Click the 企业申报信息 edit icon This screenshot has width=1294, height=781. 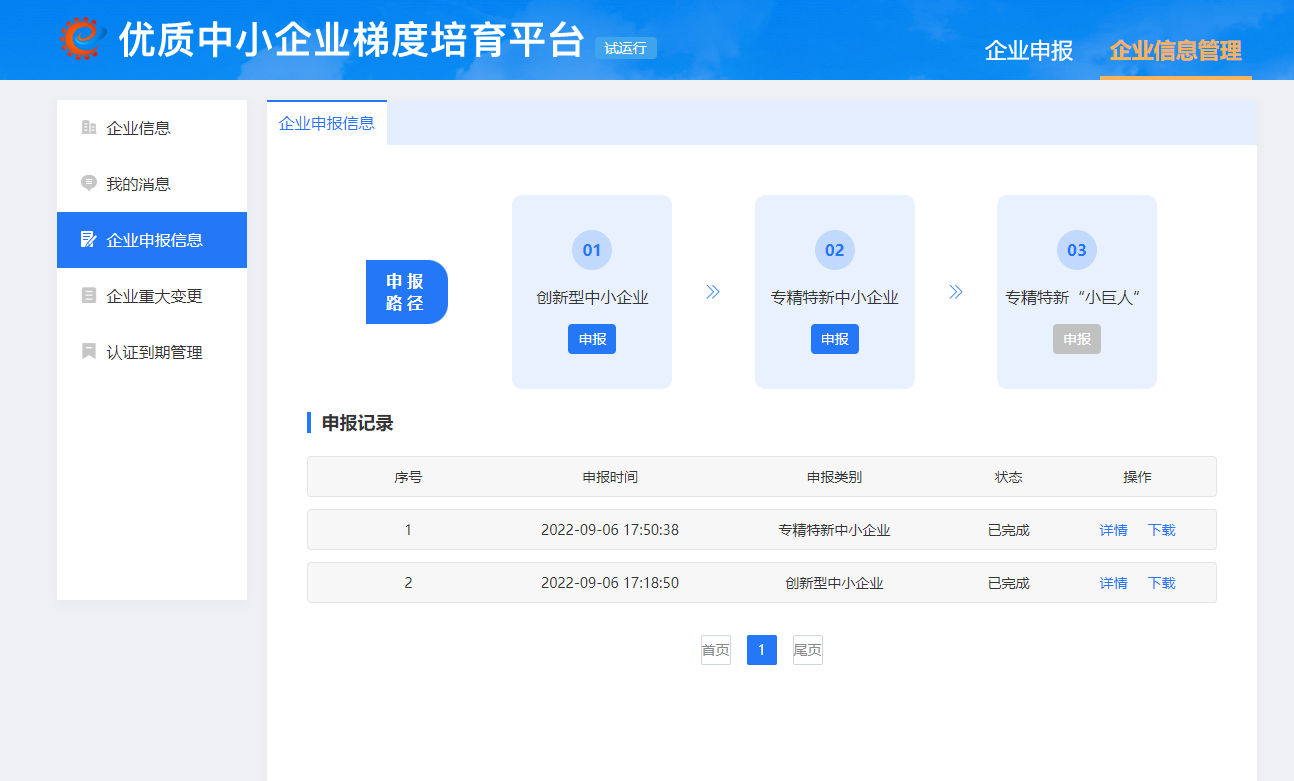tap(89, 240)
